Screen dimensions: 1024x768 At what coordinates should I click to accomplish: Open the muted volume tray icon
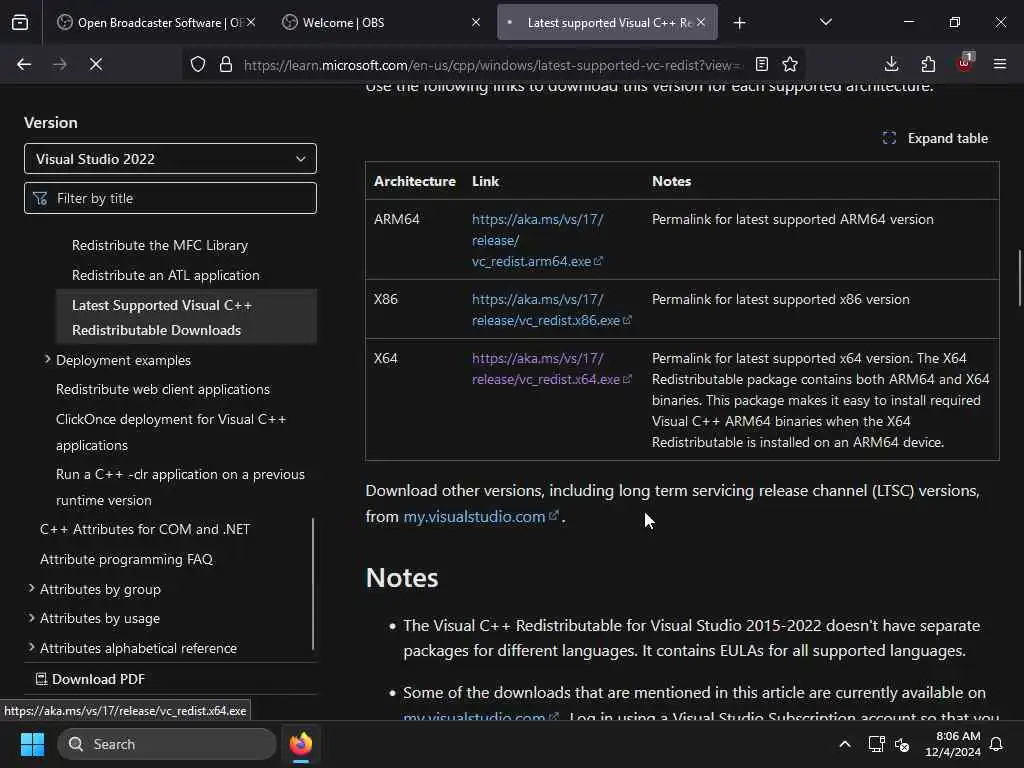click(903, 744)
